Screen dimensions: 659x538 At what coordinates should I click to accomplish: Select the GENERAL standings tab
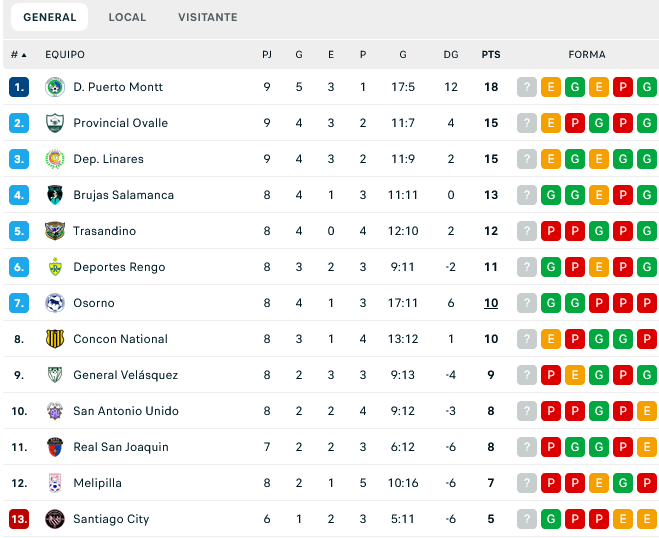tap(50, 17)
